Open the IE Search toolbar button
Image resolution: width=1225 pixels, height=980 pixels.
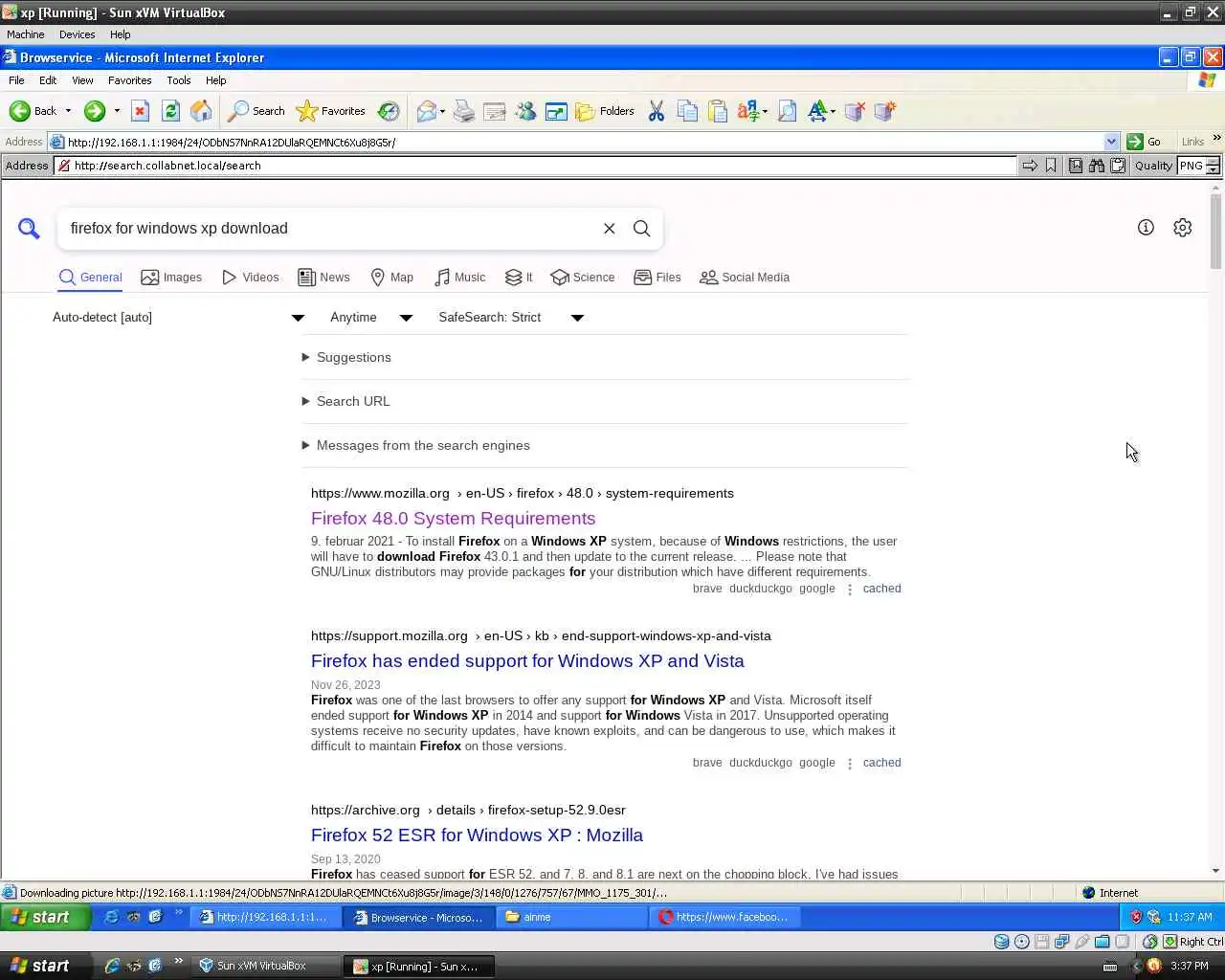(256, 111)
